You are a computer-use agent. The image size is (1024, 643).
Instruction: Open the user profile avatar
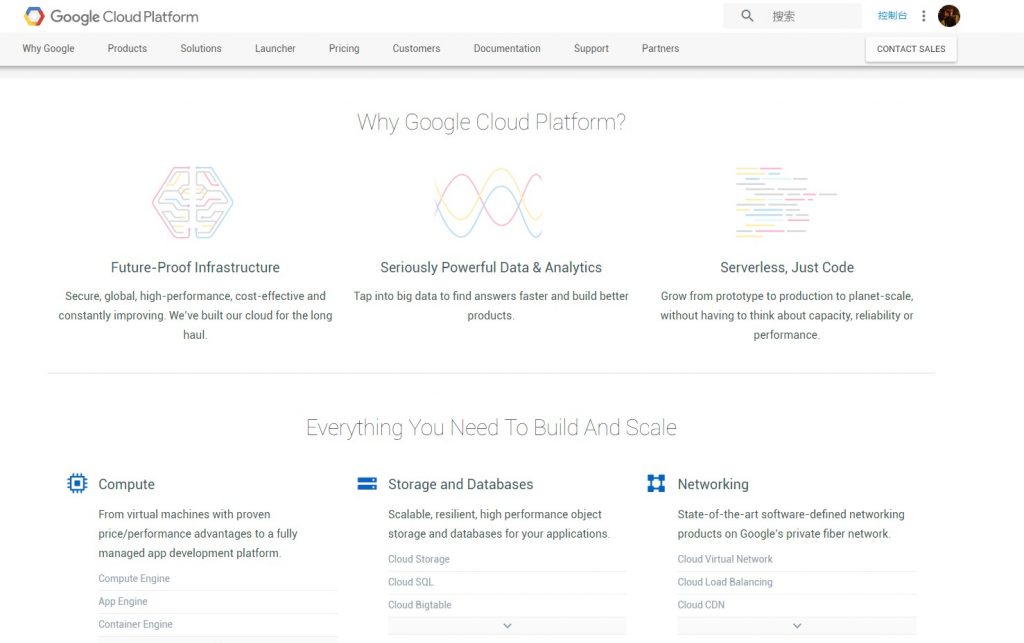click(x=948, y=16)
